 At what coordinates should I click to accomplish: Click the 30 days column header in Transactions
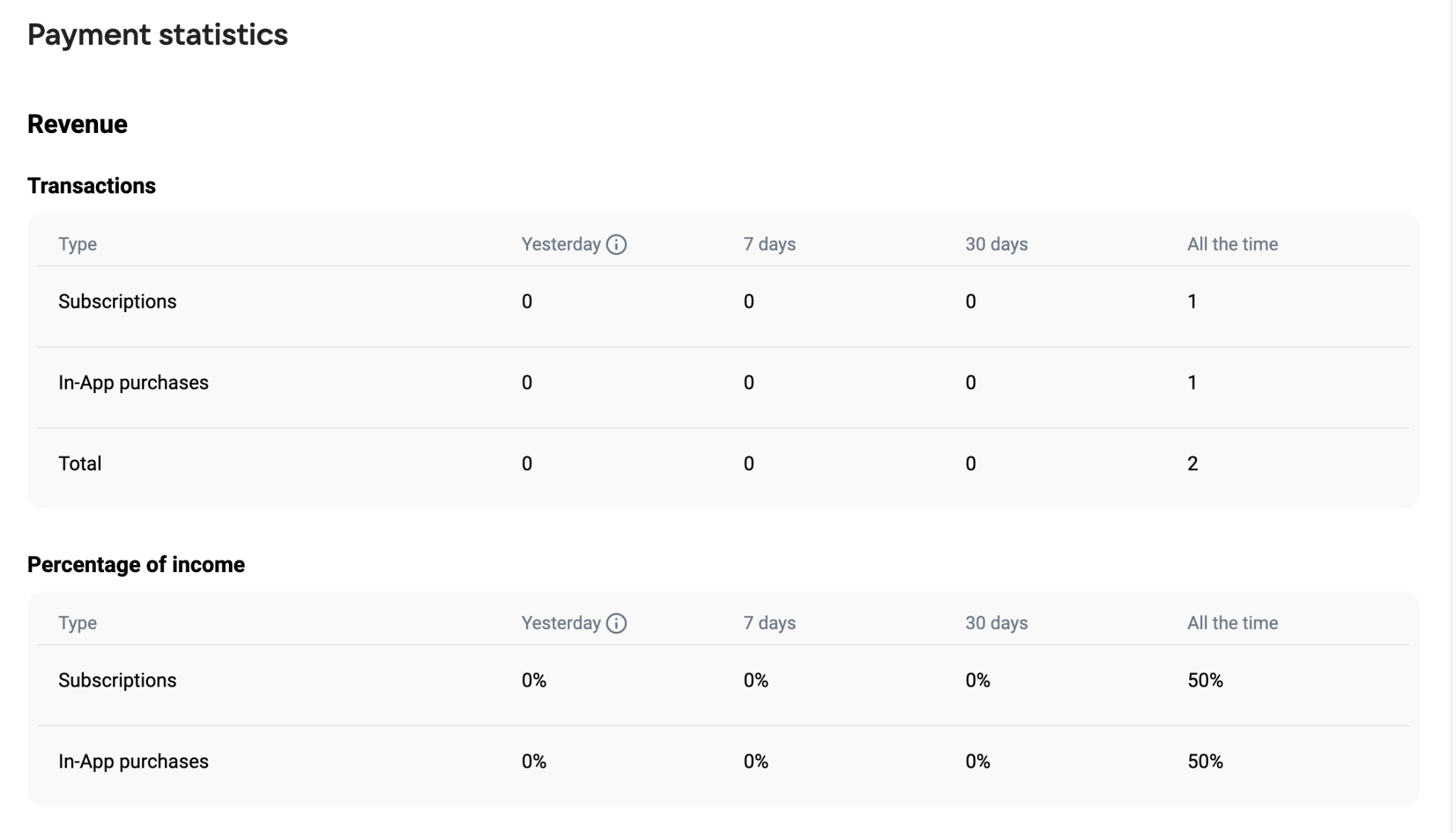[996, 244]
